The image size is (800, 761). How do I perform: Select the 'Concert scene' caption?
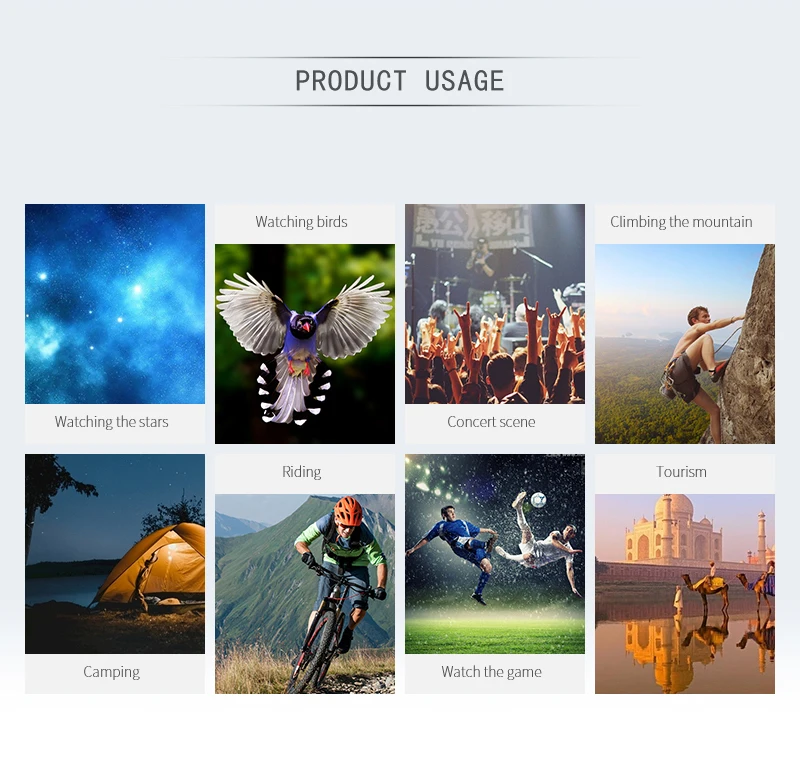point(491,422)
